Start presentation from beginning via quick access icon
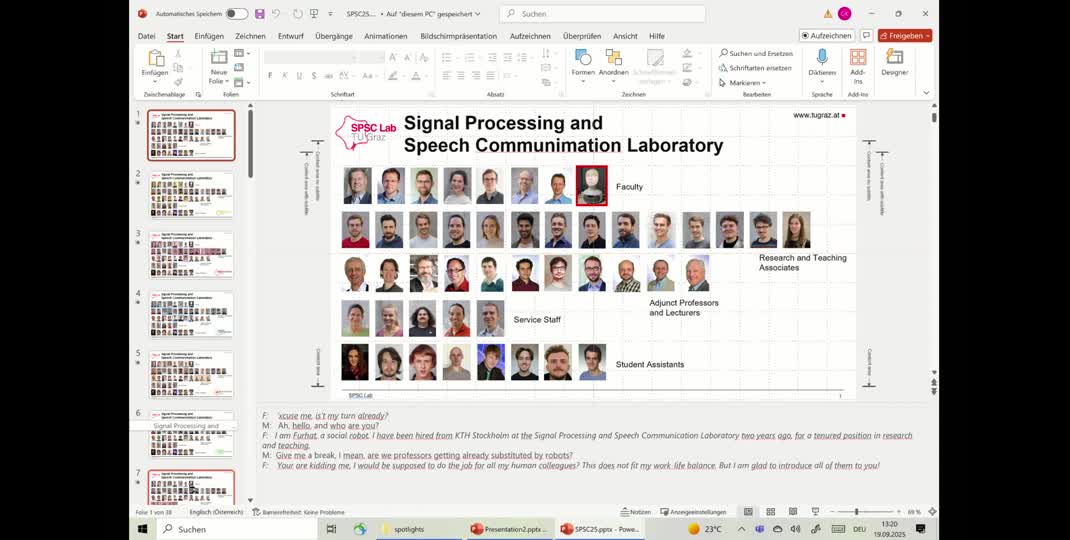 coord(314,14)
